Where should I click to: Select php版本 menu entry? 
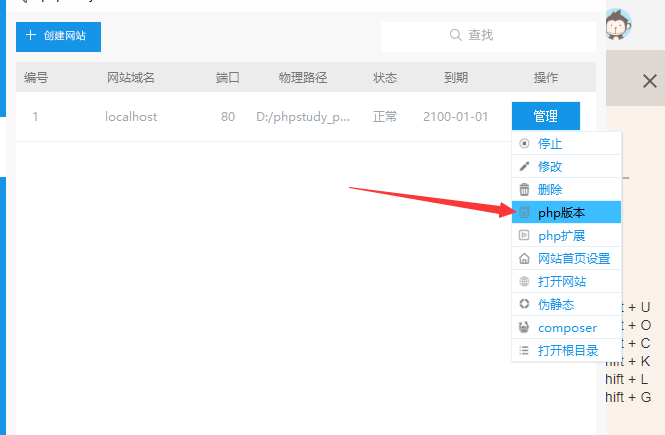[567, 212]
